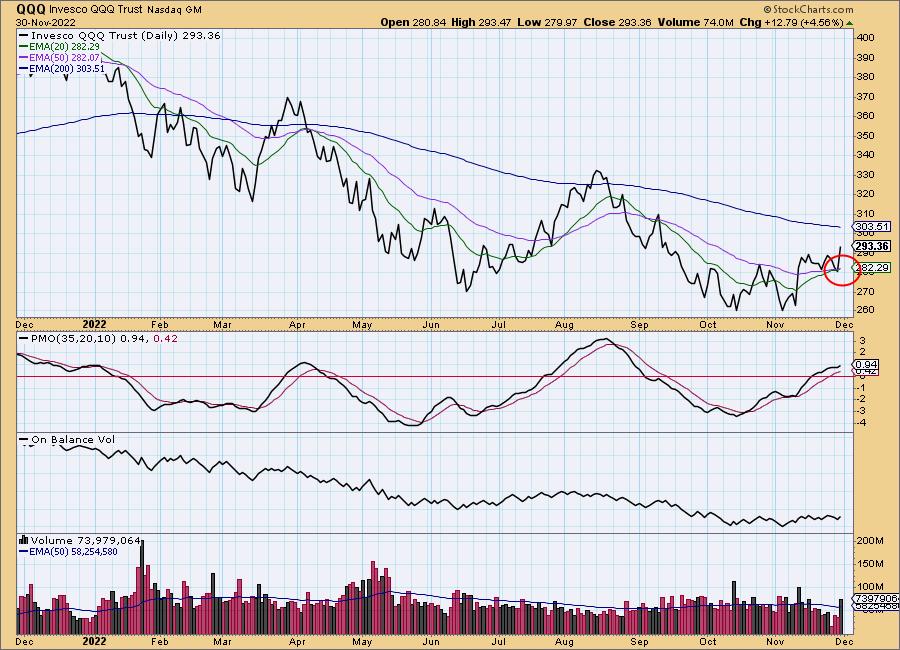Click the 150M label on volume axis
Image resolution: width=900 pixels, height=650 pixels.
point(870,564)
